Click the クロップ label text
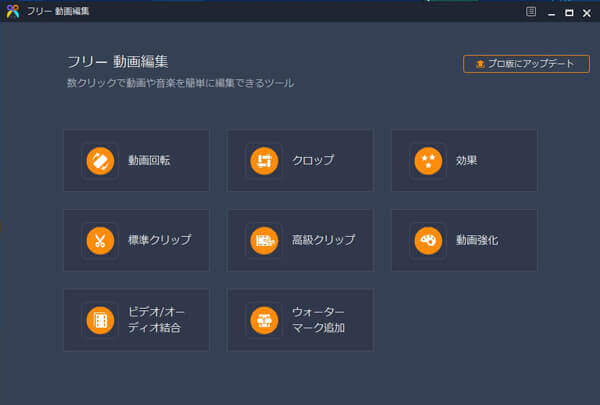600x405 pixels. point(313,160)
